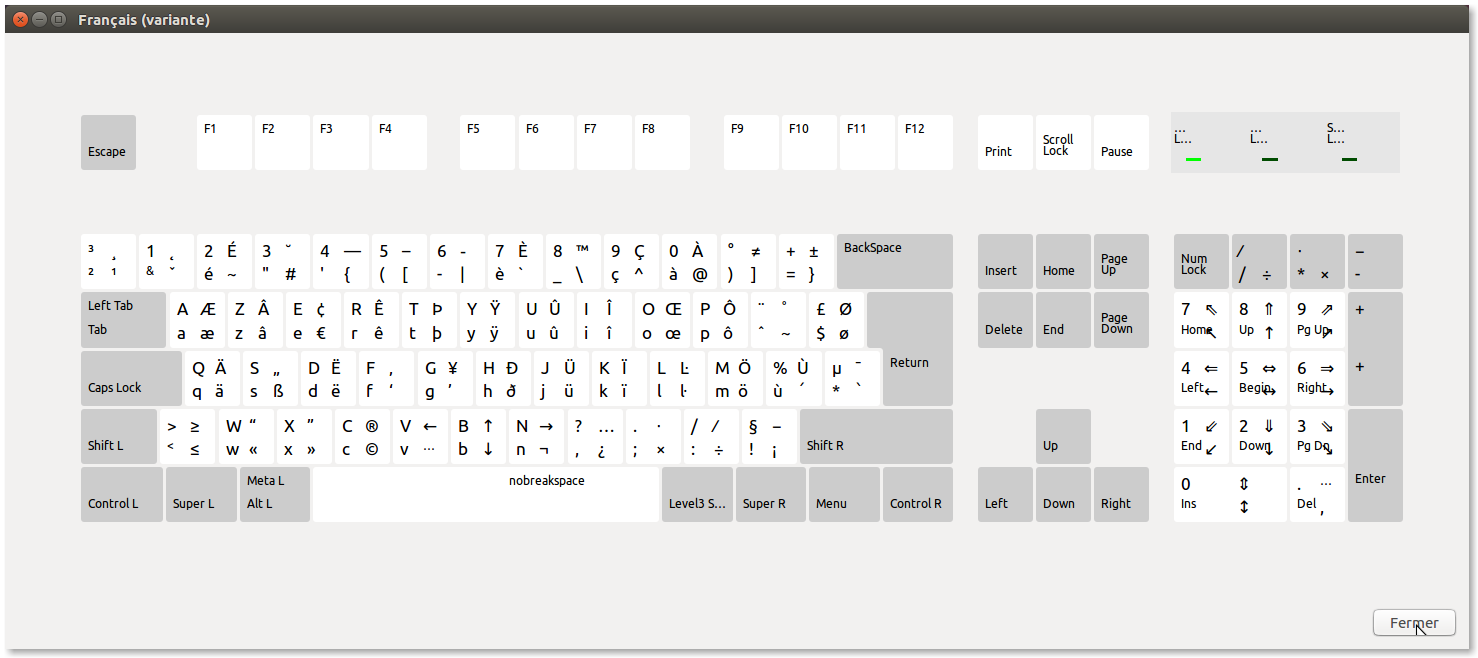Click the numpad 8 Up key
The height and width of the screenshot is (658, 1478).
pyautogui.click(x=1259, y=319)
